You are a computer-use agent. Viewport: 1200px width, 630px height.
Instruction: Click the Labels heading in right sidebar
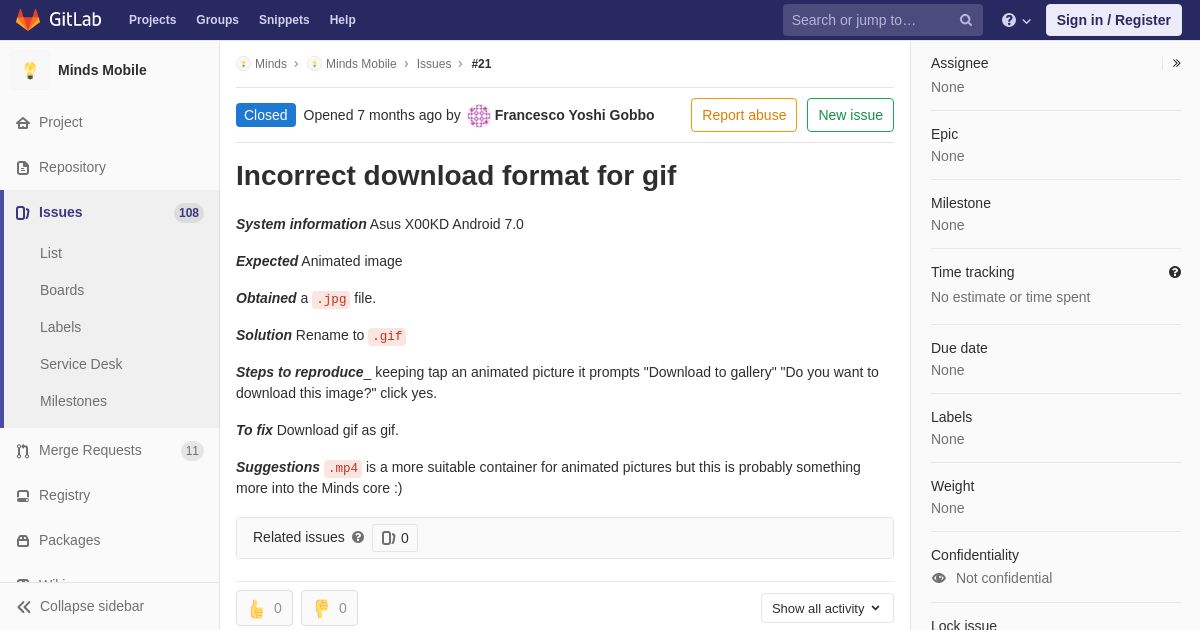click(951, 417)
